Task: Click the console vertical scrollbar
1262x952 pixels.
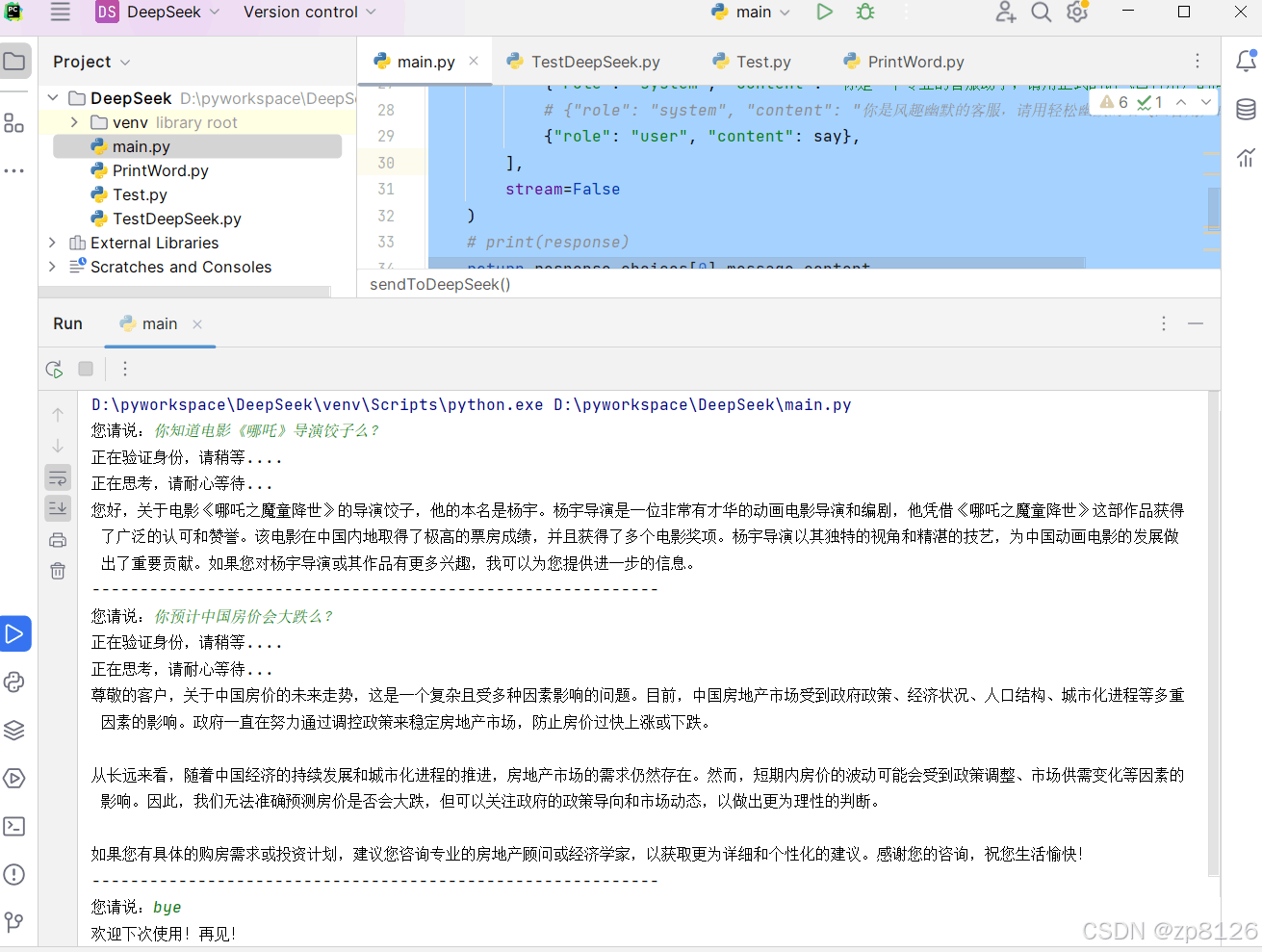Action: pyautogui.click(x=1214, y=633)
